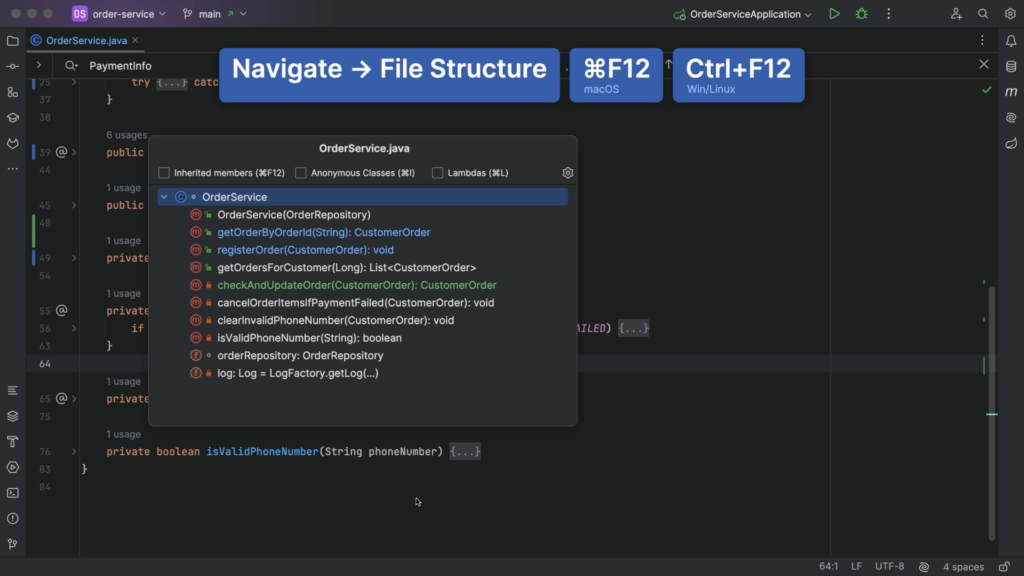Screen dimensions: 1024x576
Task: Enable Lambdas checkbox
Action: [x=438, y=173]
